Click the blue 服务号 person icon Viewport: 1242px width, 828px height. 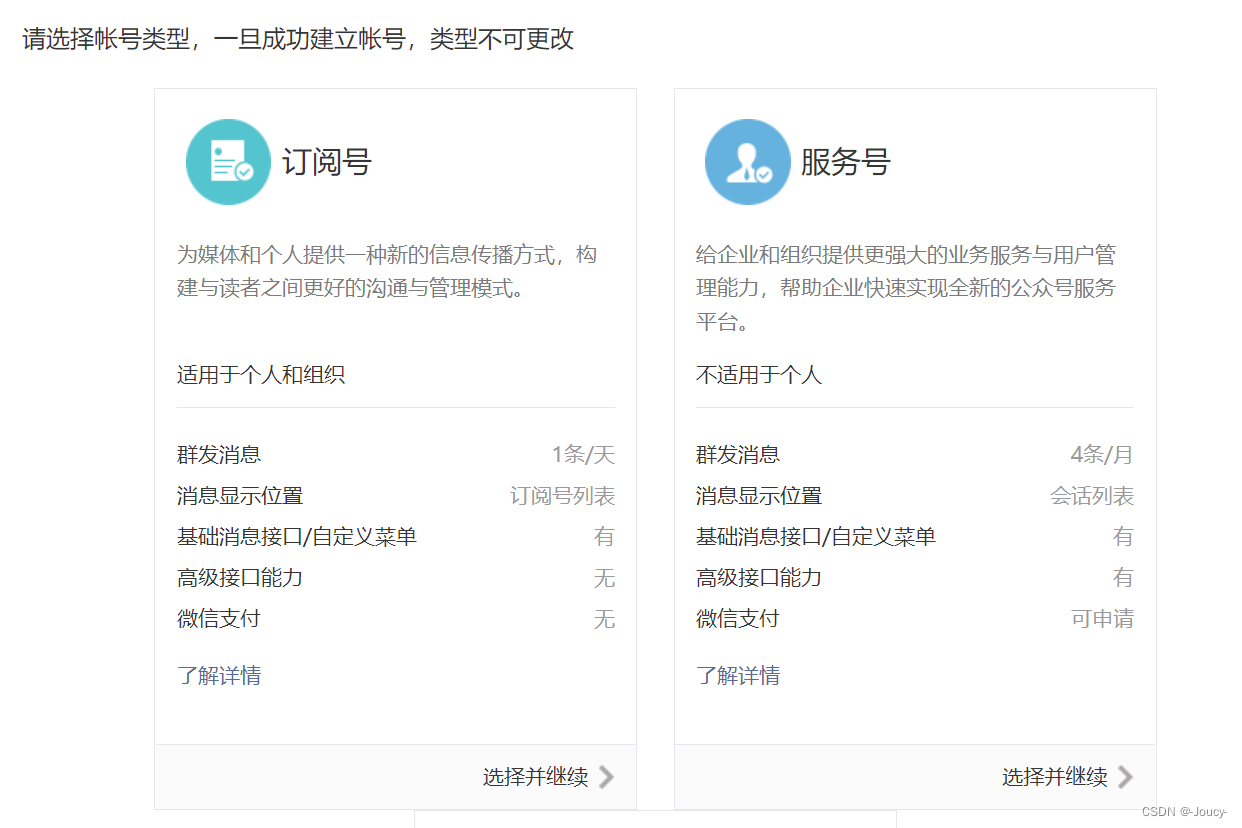coord(747,162)
